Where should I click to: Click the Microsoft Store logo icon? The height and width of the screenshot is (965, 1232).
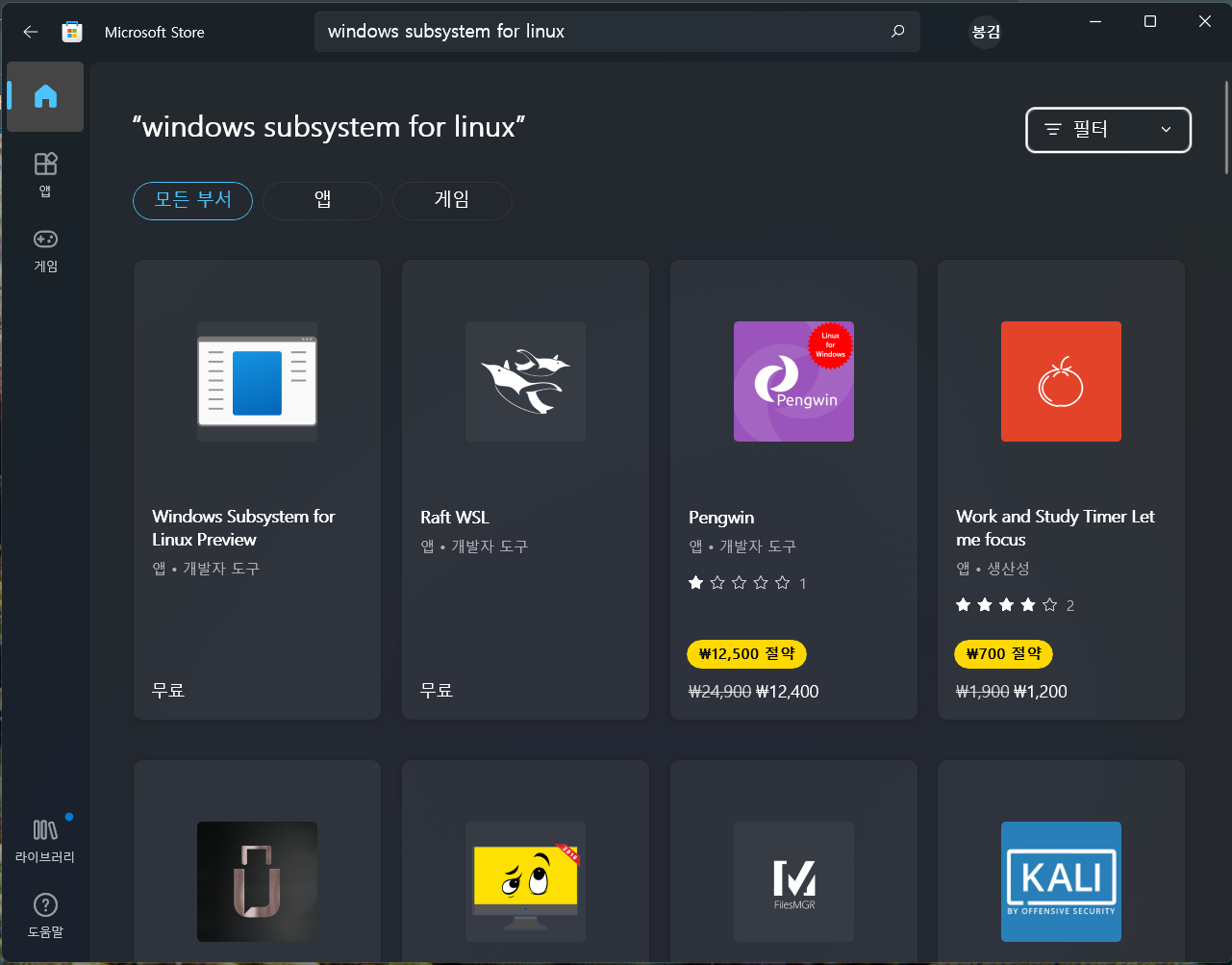[x=72, y=32]
